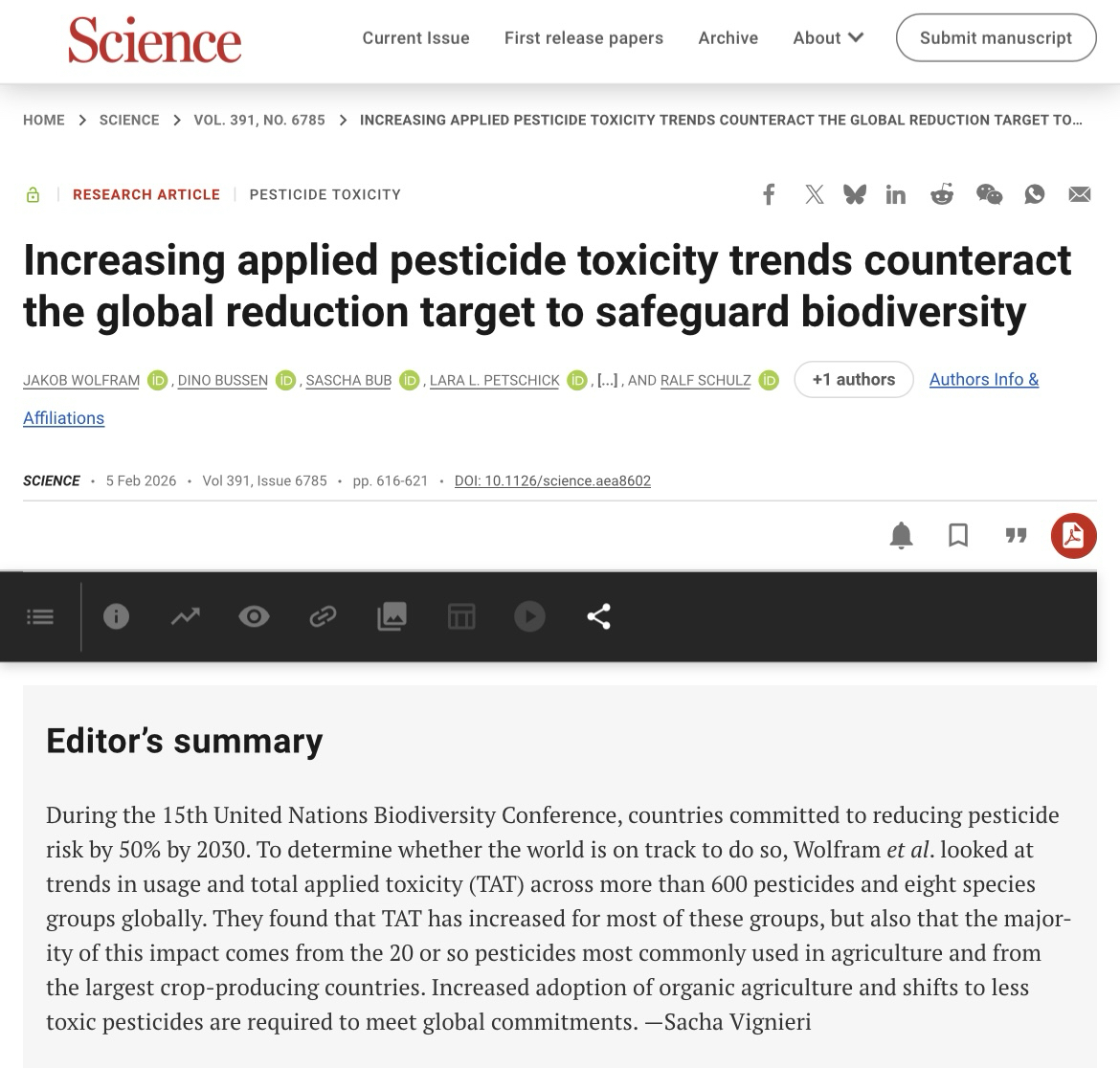Share article on Reddit
The width and height of the screenshot is (1120, 1068).
tap(942, 194)
